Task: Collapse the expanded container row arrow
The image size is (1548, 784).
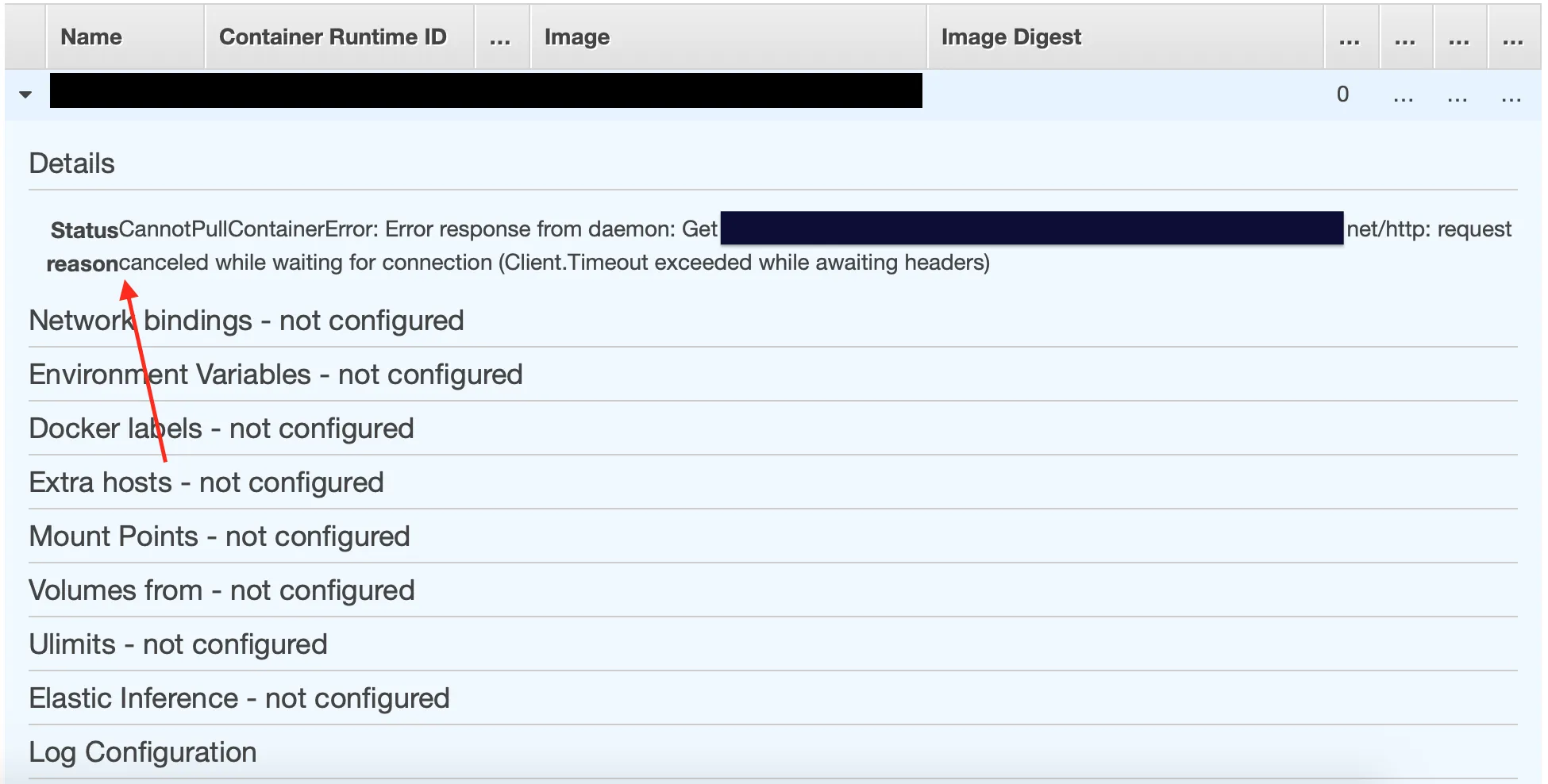Action: coord(25,94)
